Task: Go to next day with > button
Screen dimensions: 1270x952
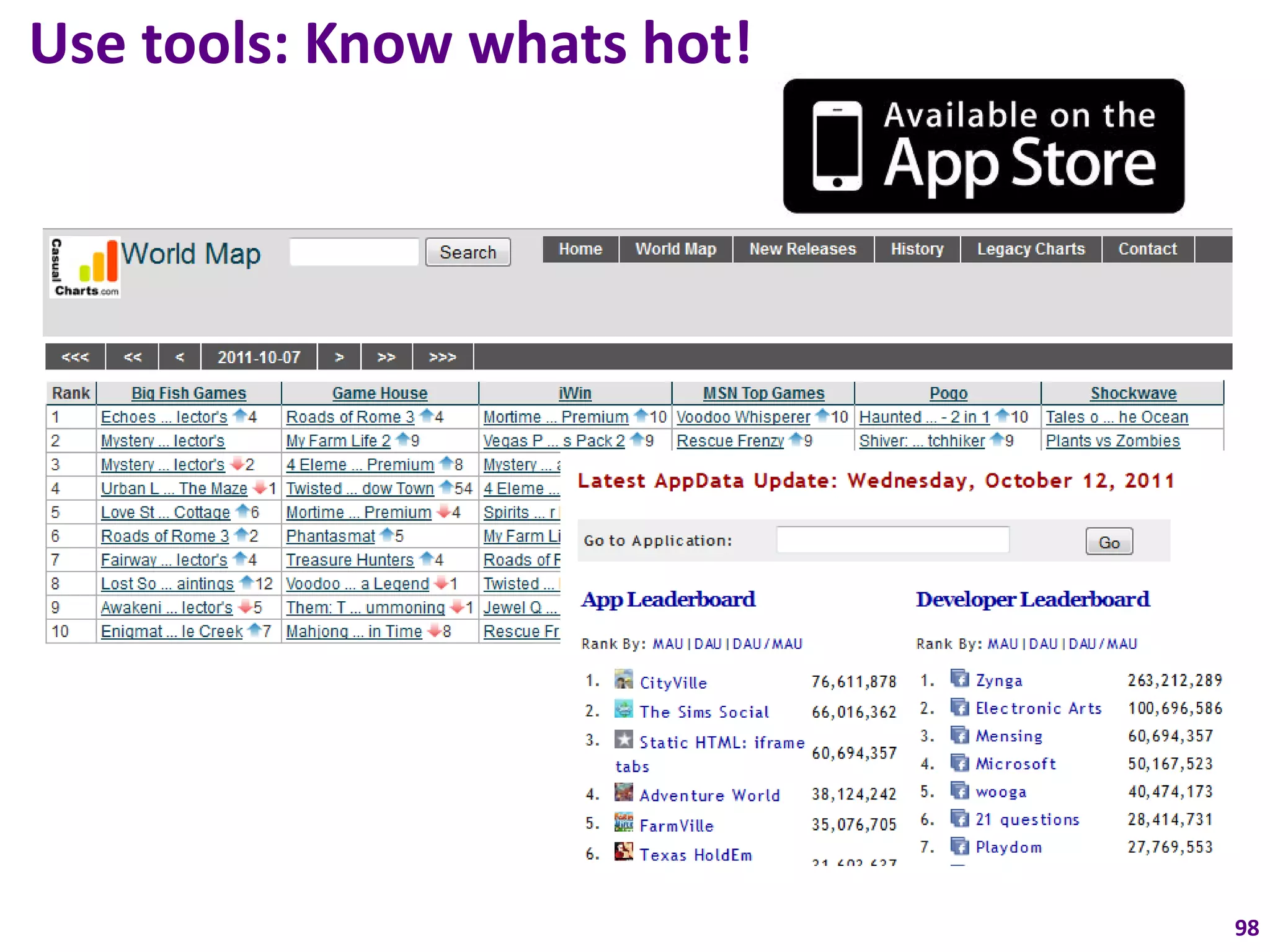Action: [339, 357]
